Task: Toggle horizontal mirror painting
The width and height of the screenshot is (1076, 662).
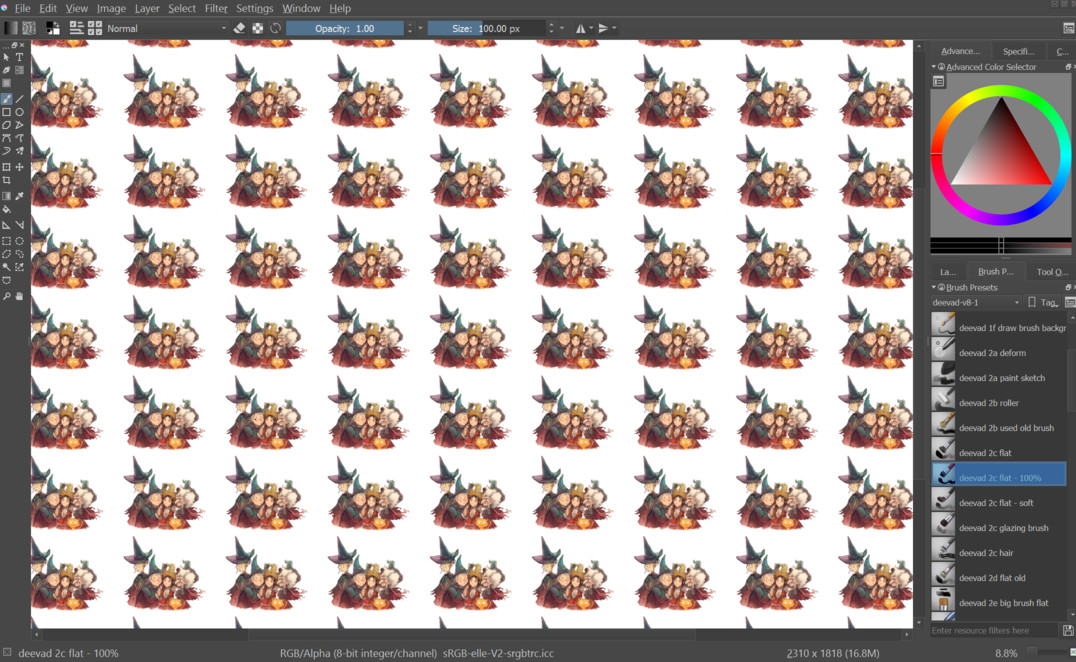Action: tap(580, 28)
